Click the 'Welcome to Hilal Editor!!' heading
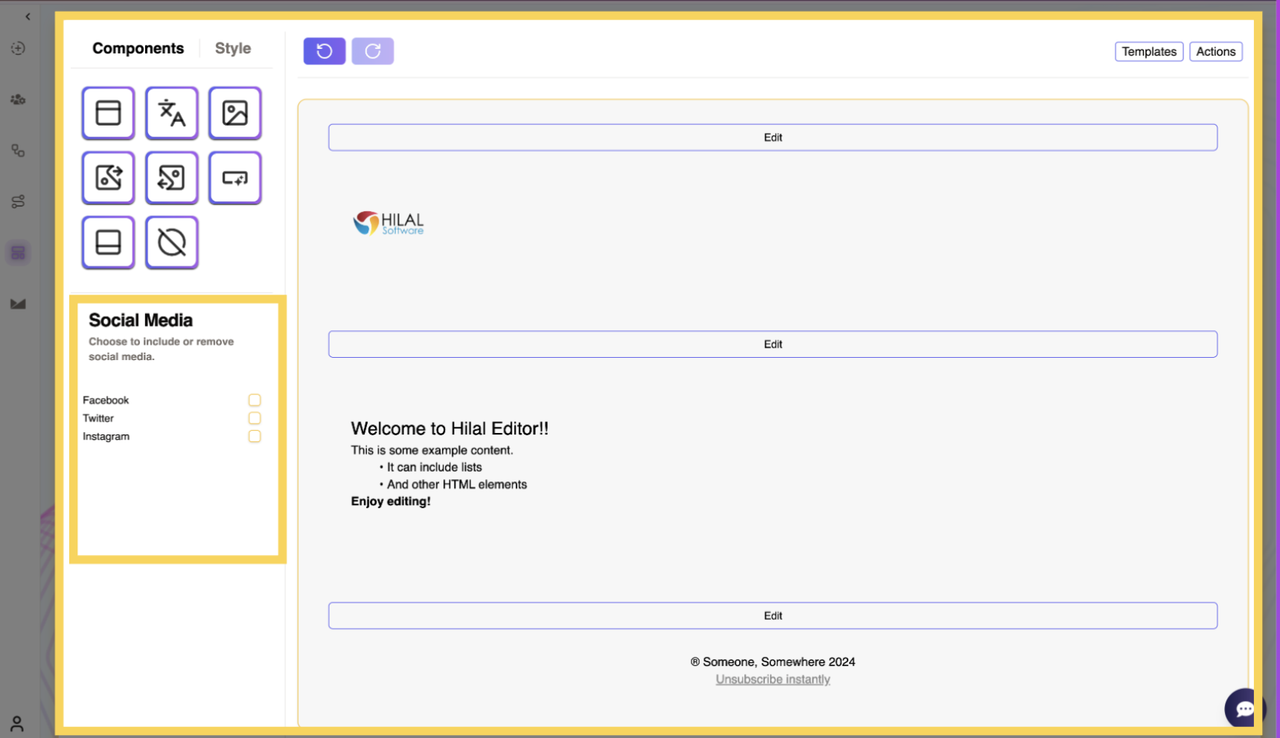The image size is (1280, 738). tap(450, 429)
